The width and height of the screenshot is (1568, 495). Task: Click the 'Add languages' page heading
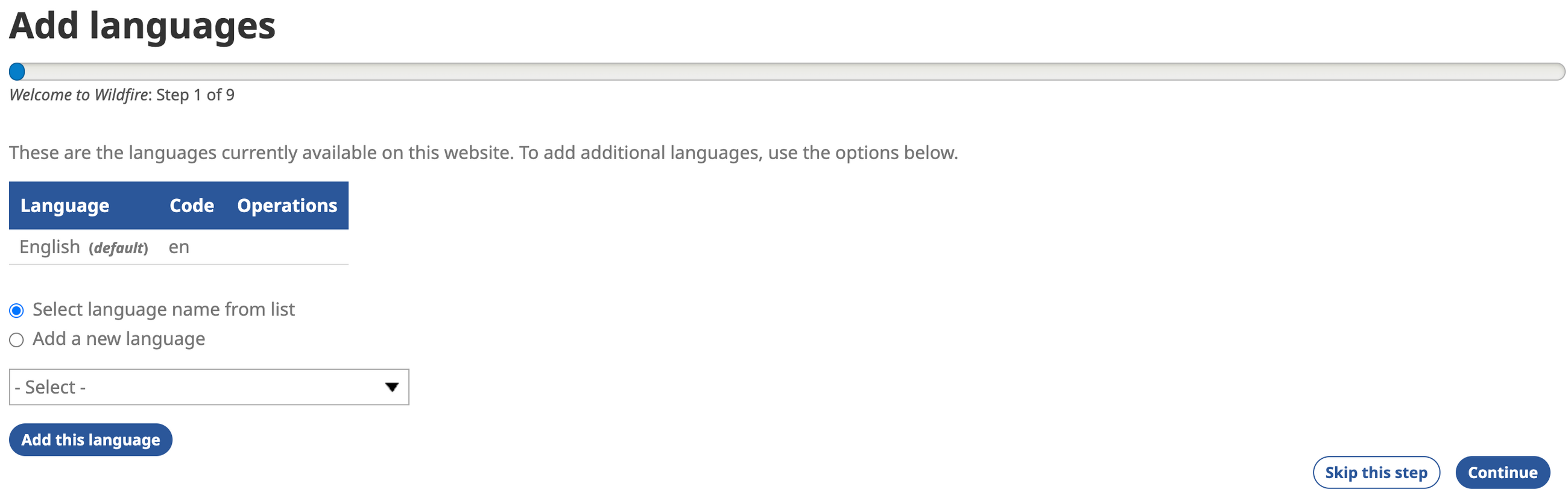(x=142, y=26)
